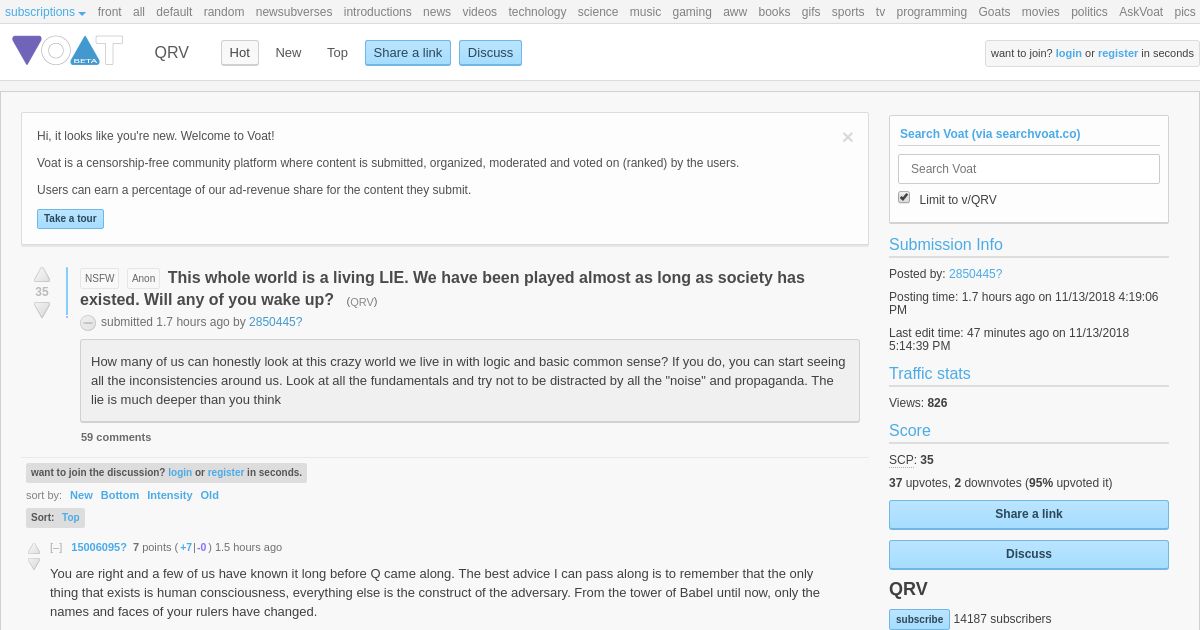Image resolution: width=1200 pixels, height=630 pixels.
Task: Subscribe to the QRV subverse
Action: click(919, 619)
